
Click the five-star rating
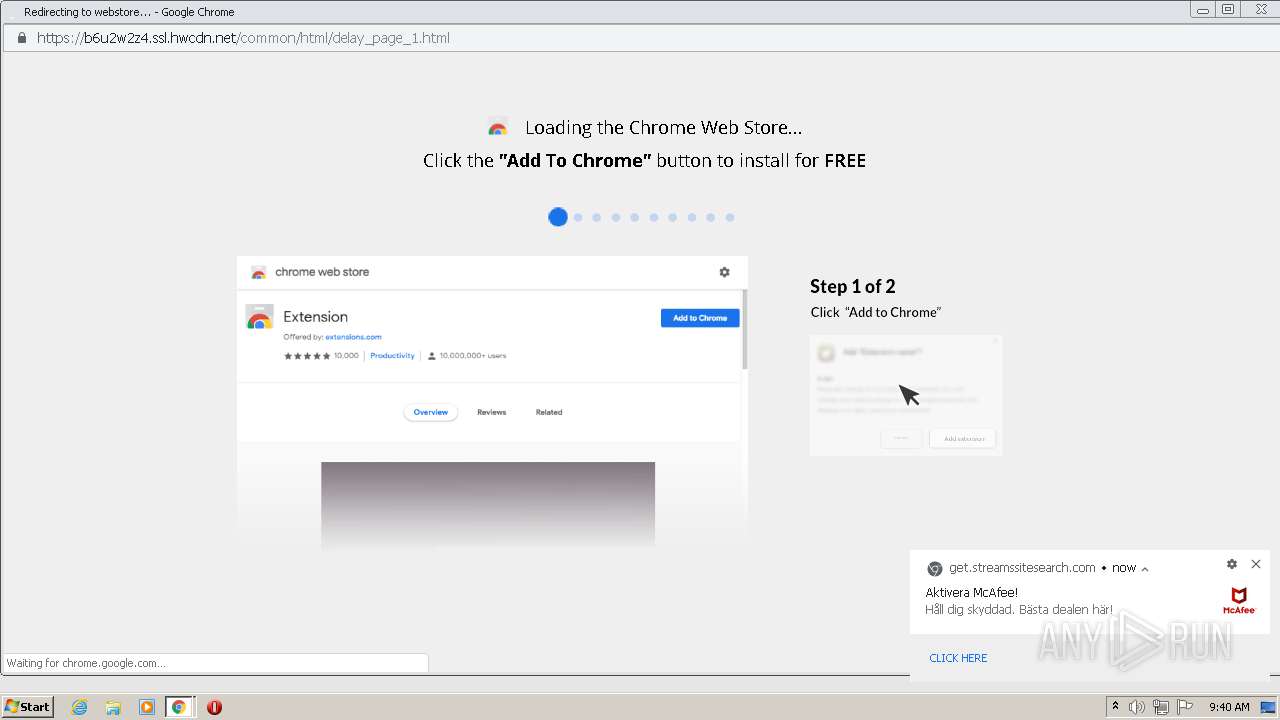click(307, 356)
